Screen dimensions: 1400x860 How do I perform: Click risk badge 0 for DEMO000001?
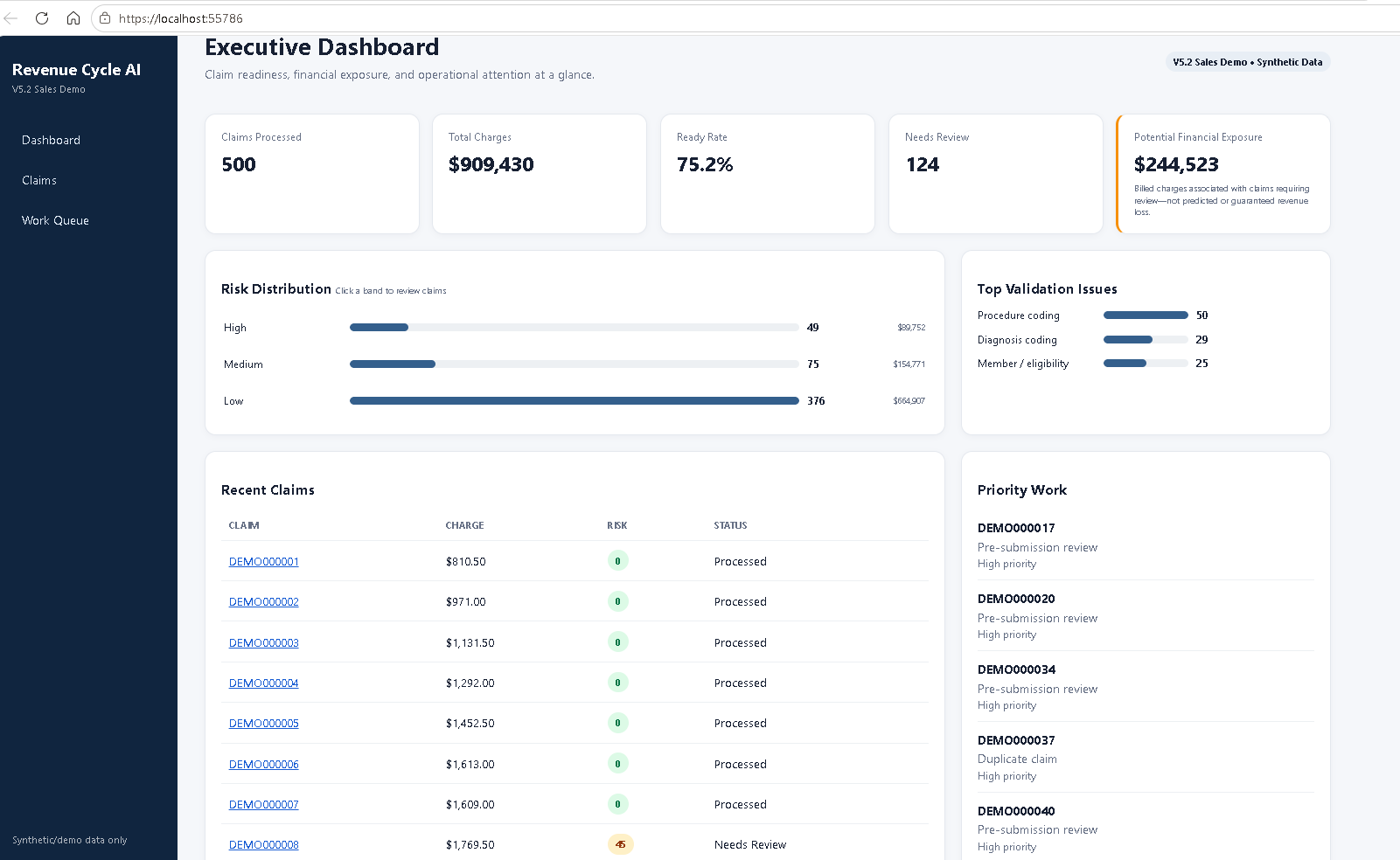tap(617, 561)
